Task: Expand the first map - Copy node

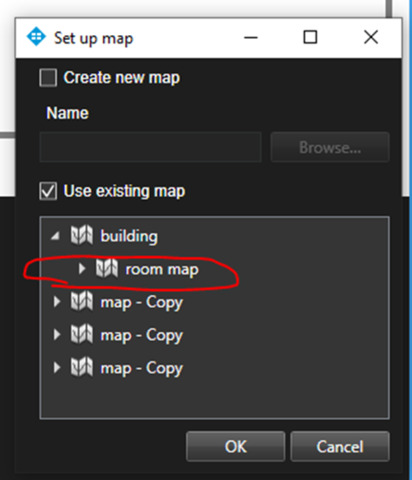Action: [x=57, y=301]
